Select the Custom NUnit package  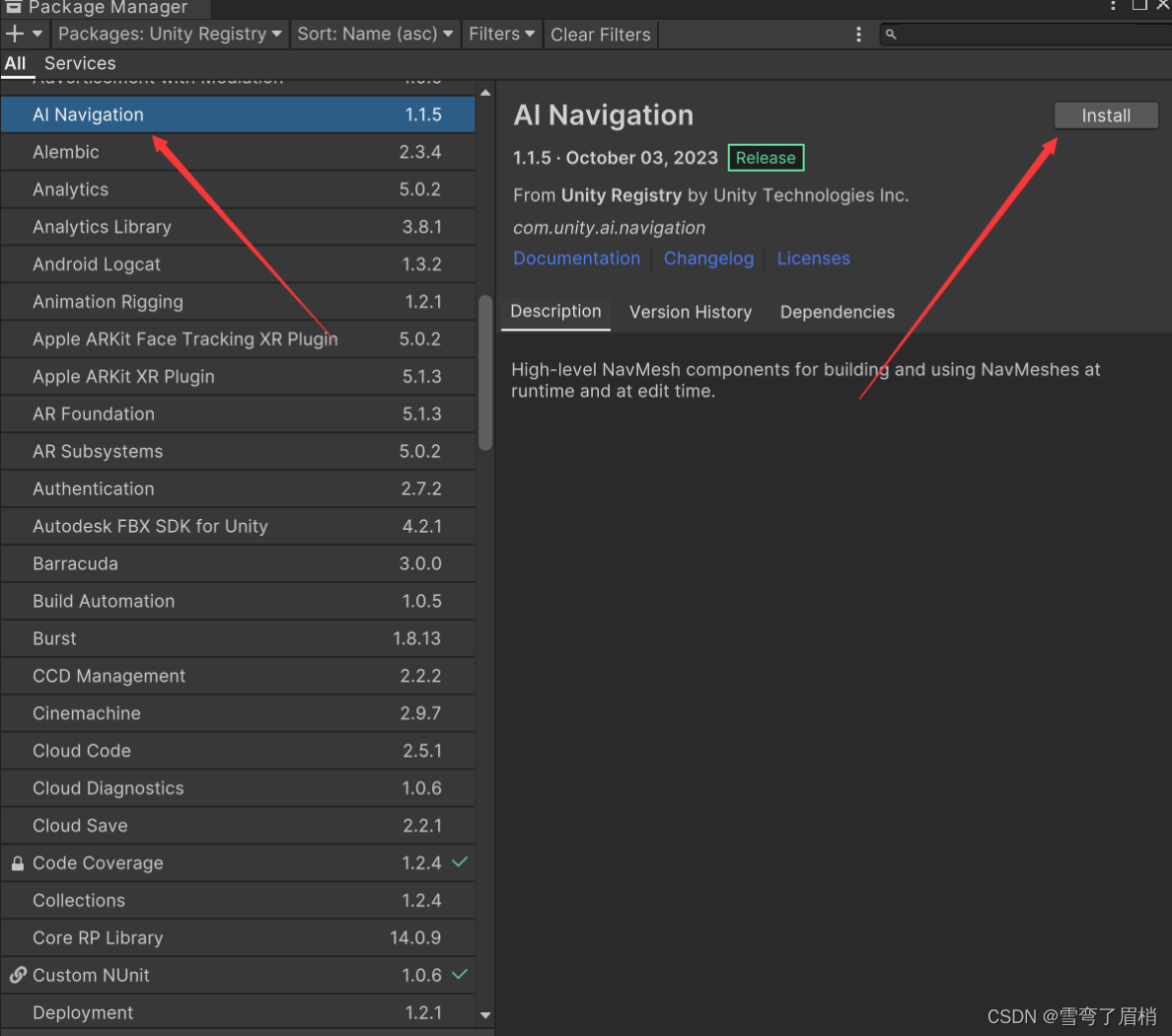pos(238,975)
